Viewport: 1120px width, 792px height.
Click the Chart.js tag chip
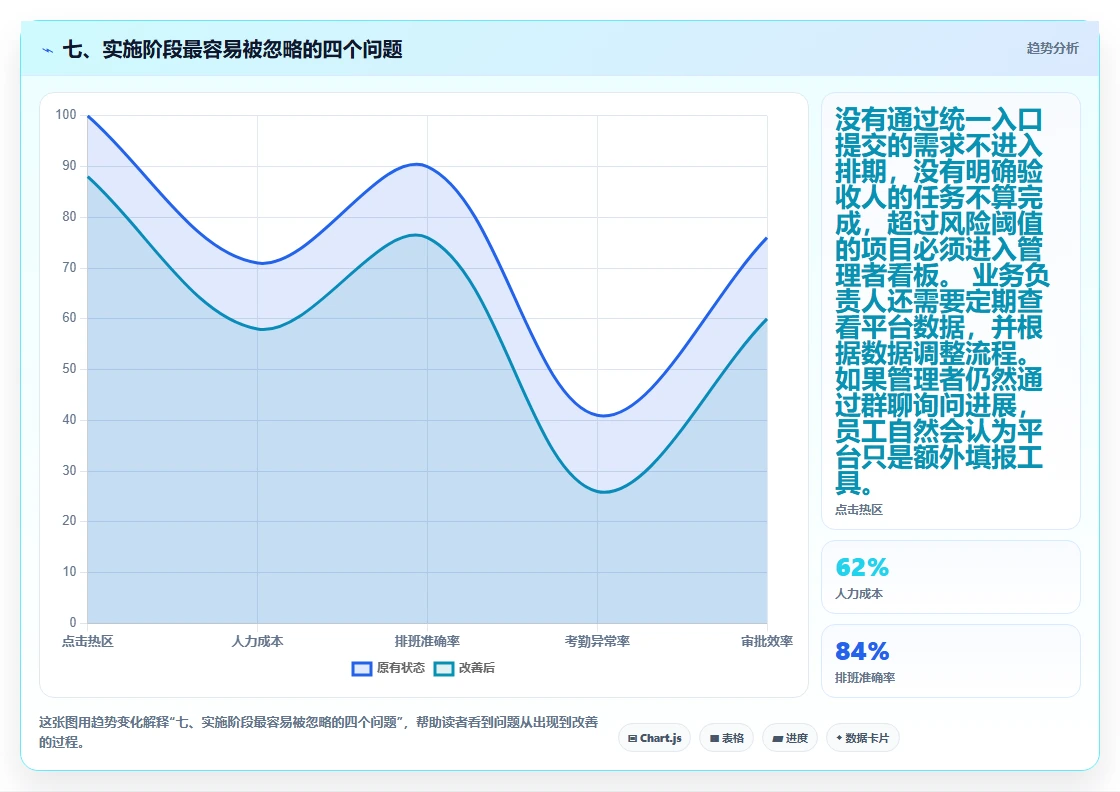654,738
